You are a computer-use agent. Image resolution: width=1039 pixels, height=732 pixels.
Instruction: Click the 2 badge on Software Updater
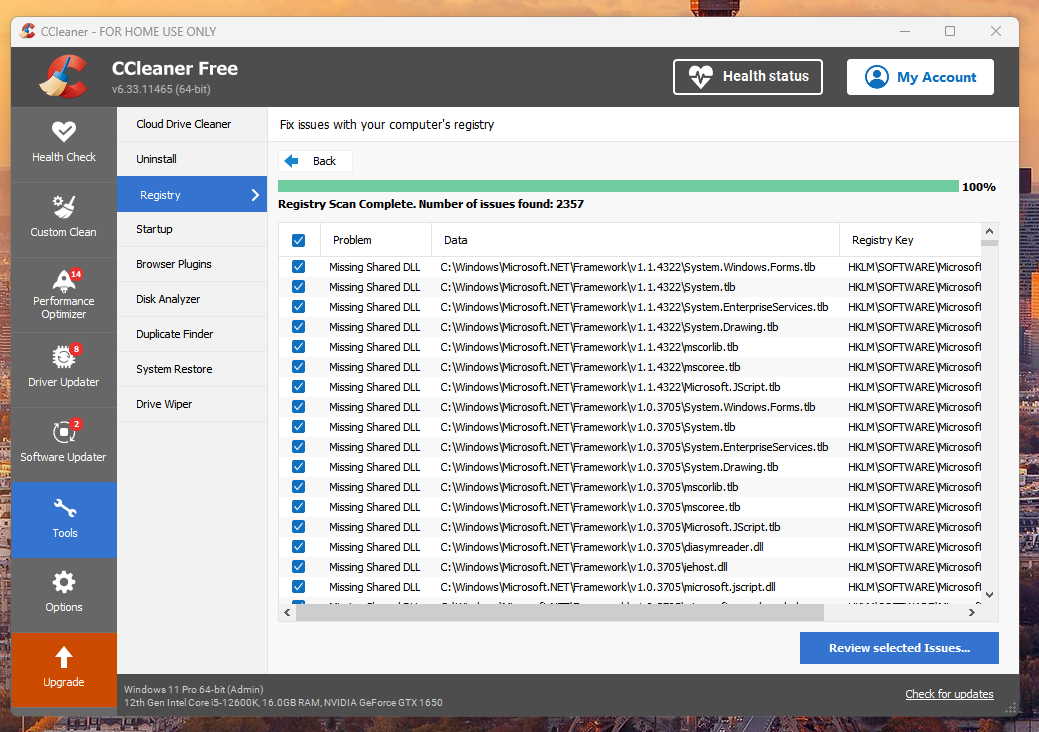[76, 424]
